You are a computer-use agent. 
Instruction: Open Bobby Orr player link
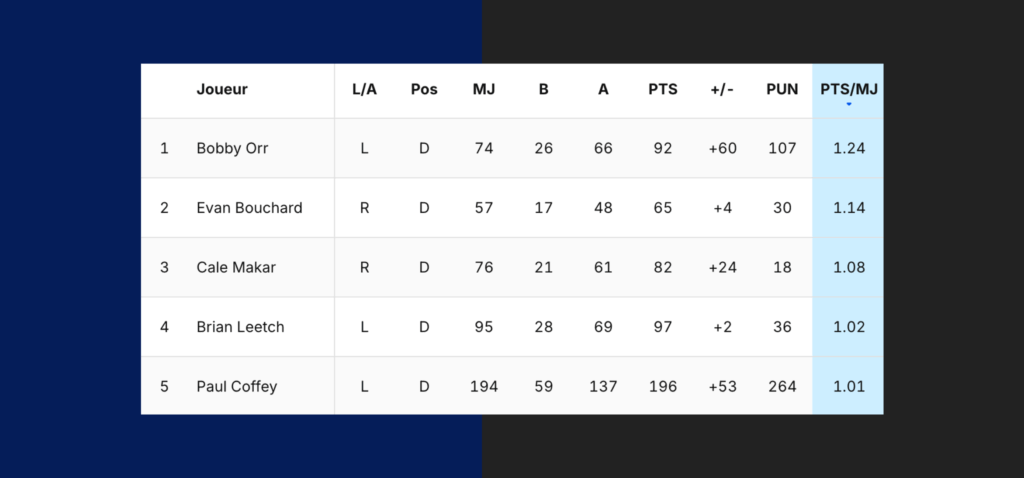(x=232, y=148)
